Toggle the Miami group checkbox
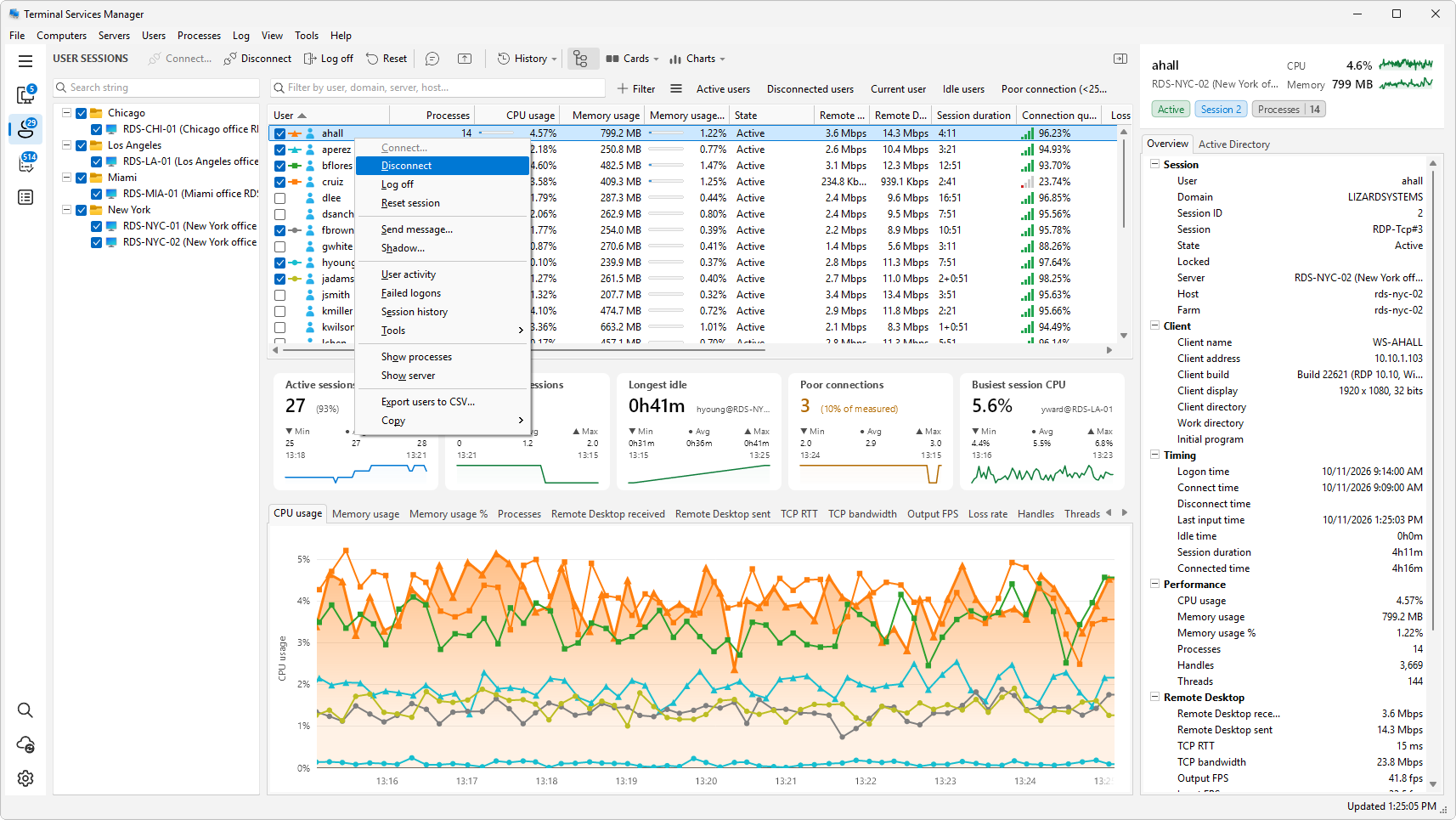Screen dimensions: 1456x820 82,178
